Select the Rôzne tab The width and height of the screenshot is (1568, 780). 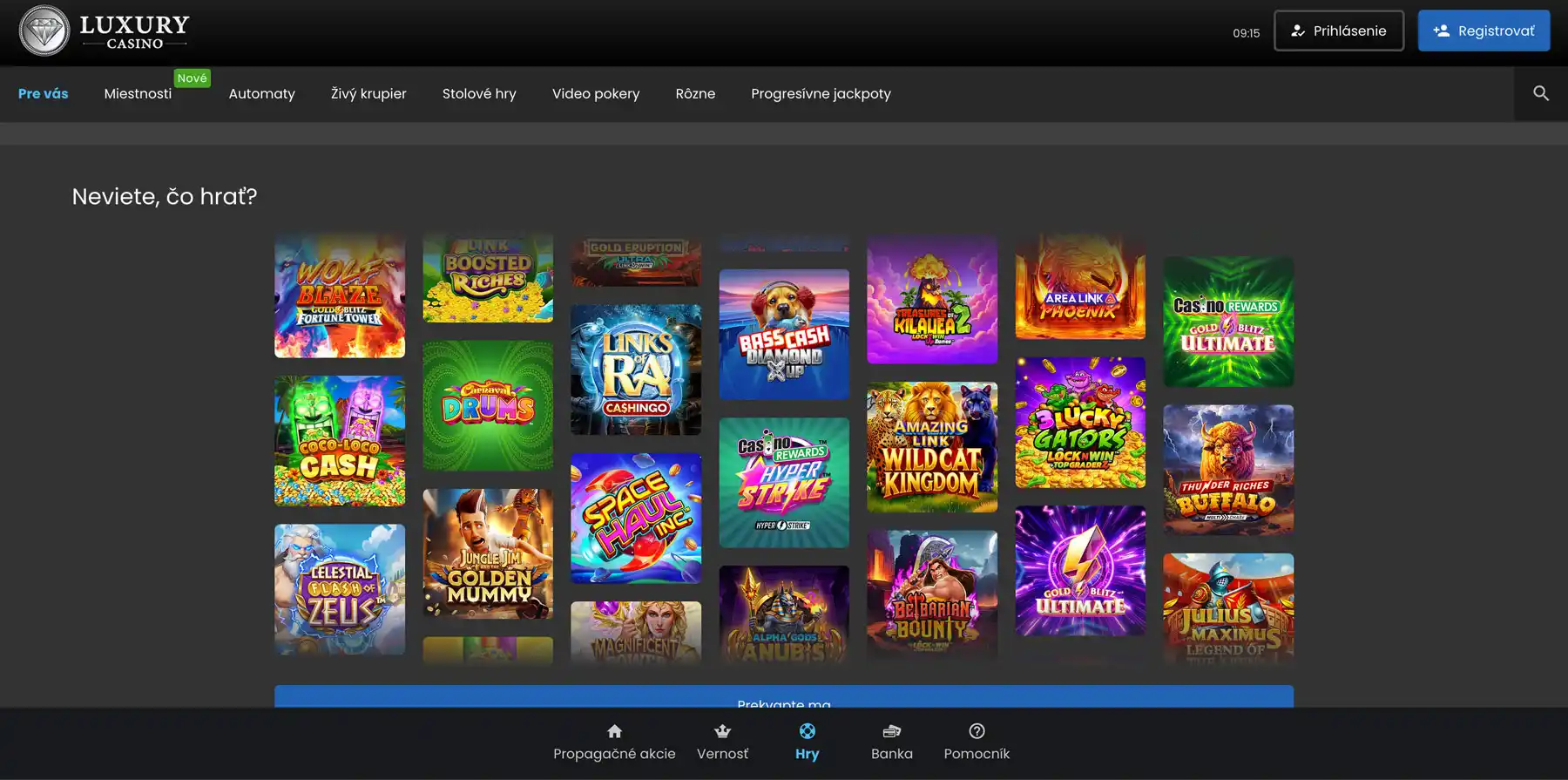pos(695,93)
